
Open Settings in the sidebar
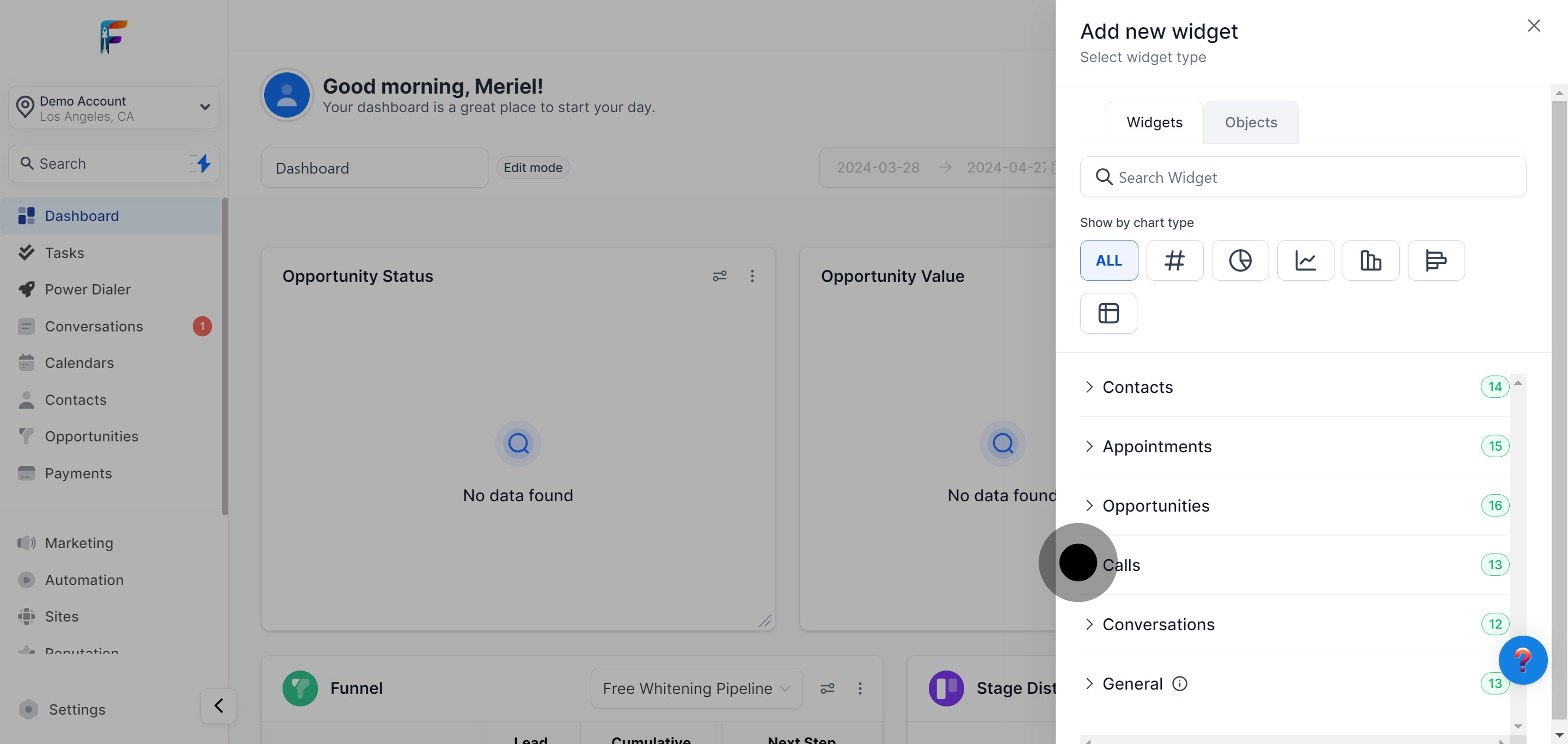tap(77, 709)
